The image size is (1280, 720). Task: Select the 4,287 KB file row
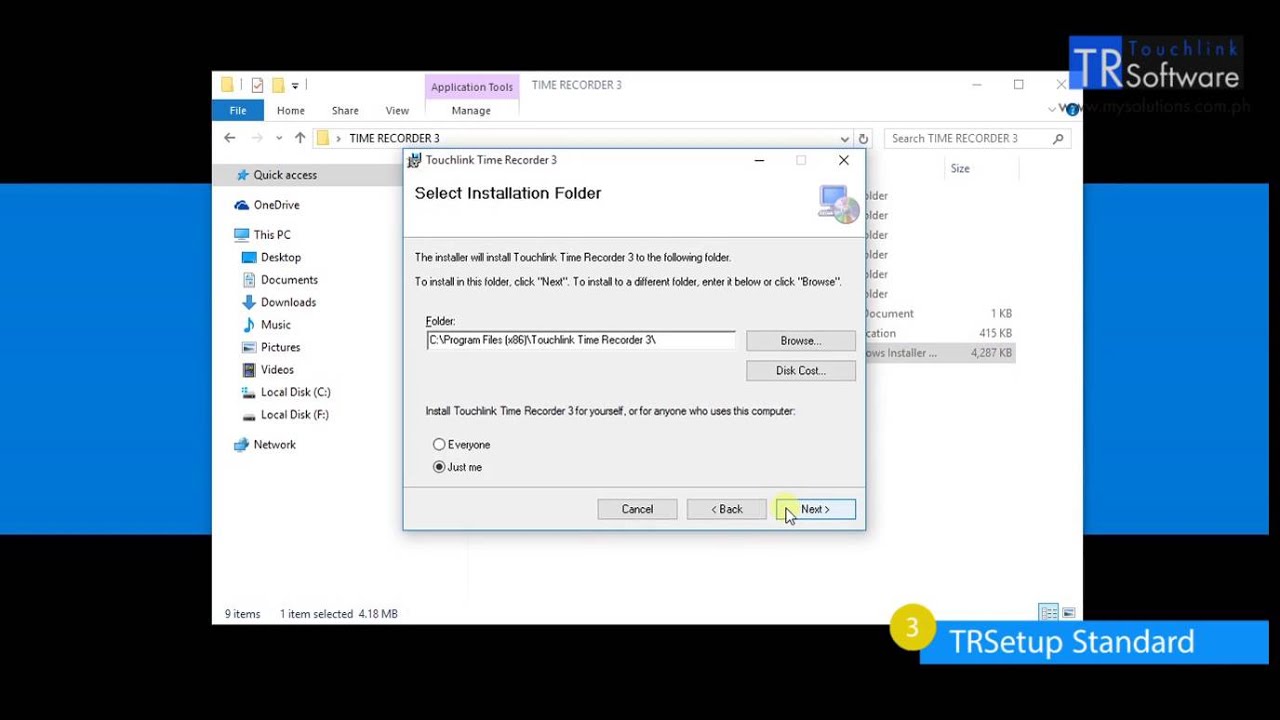click(940, 353)
